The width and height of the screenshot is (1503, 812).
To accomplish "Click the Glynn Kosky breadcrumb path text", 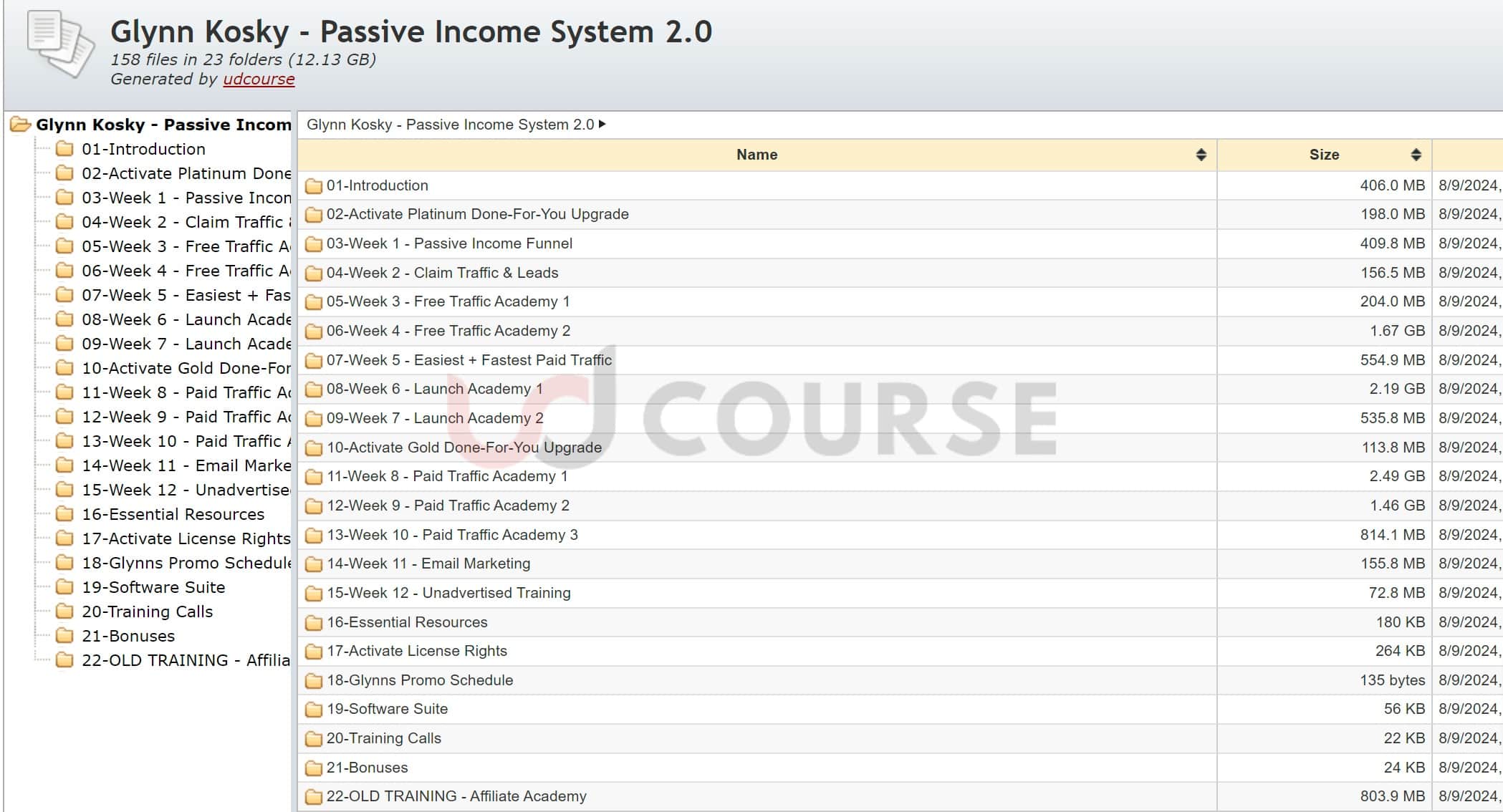I will point(450,125).
